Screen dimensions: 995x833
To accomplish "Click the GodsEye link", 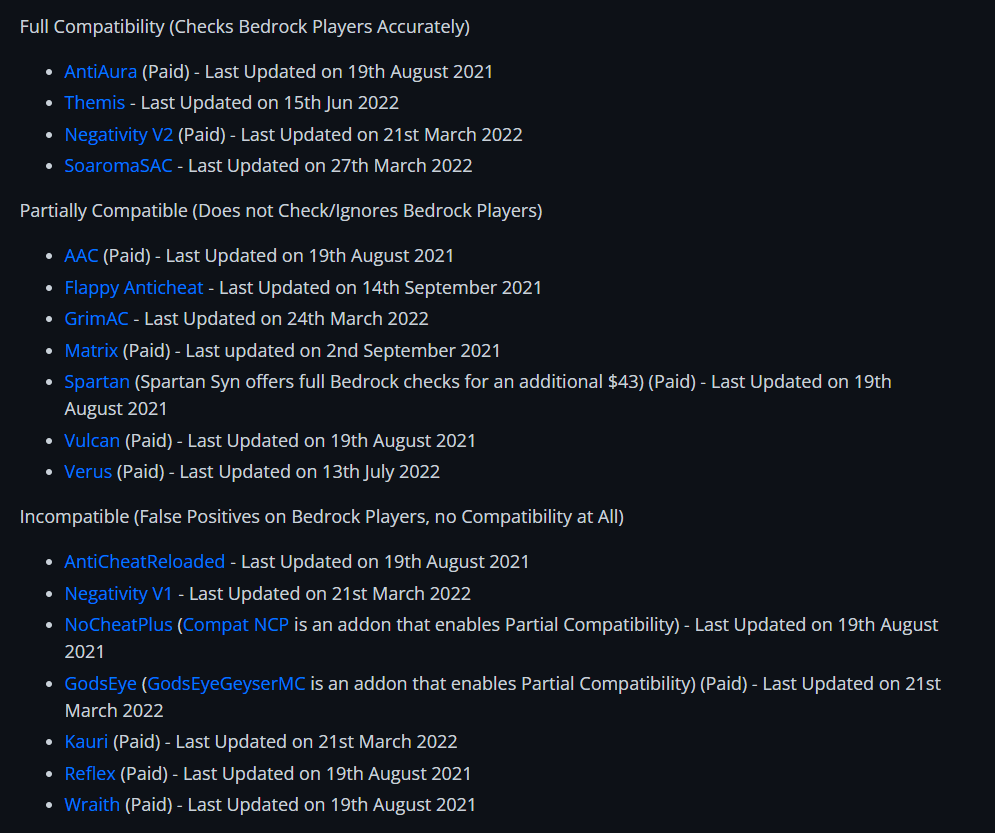I will (101, 683).
